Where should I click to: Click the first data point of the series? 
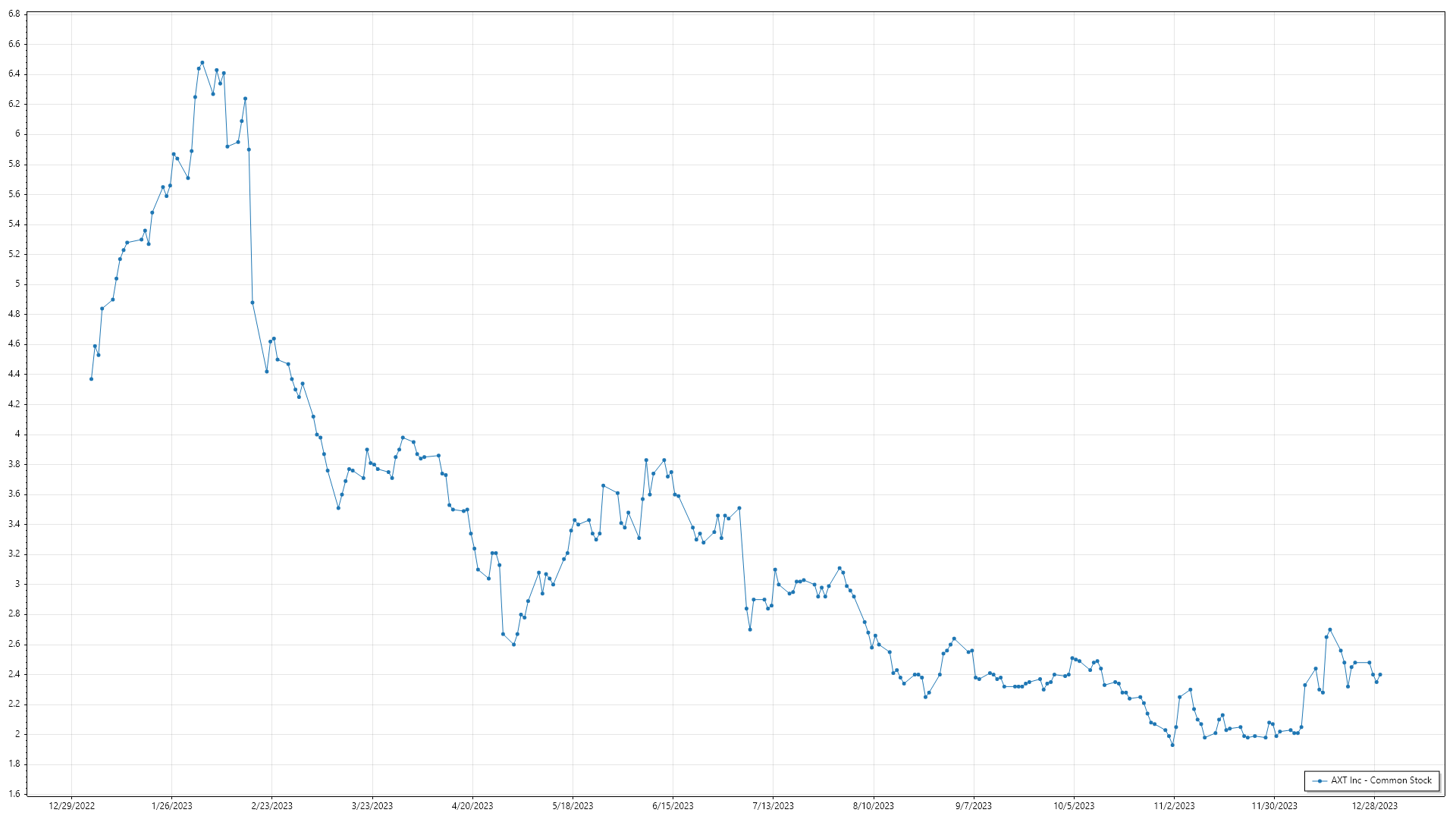pos(91,379)
